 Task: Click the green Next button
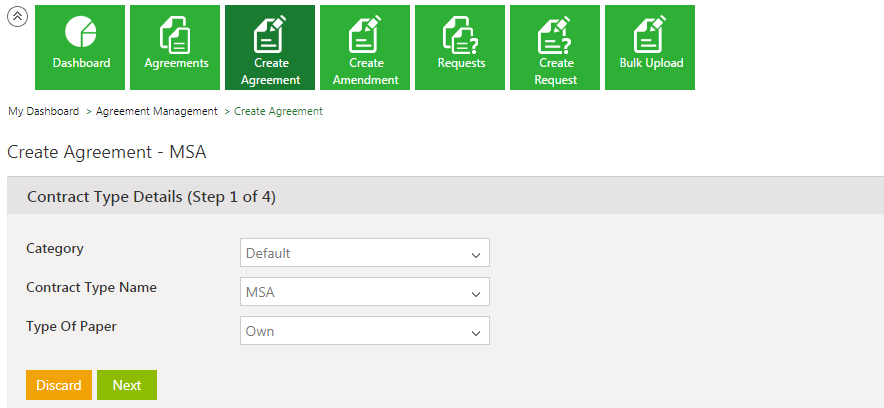pyautogui.click(x=127, y=385)
